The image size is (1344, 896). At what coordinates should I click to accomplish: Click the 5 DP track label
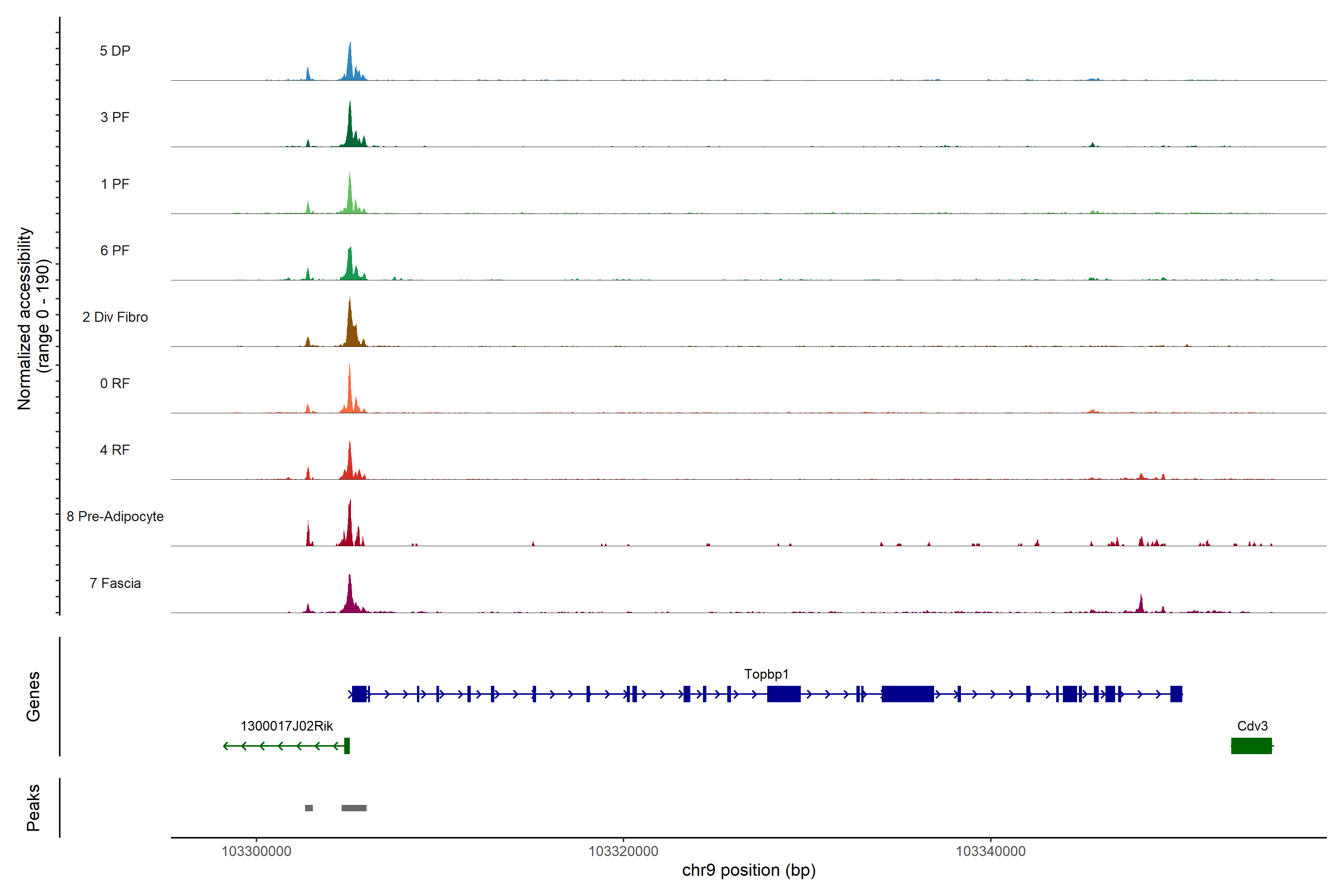(x=115, y=51)
